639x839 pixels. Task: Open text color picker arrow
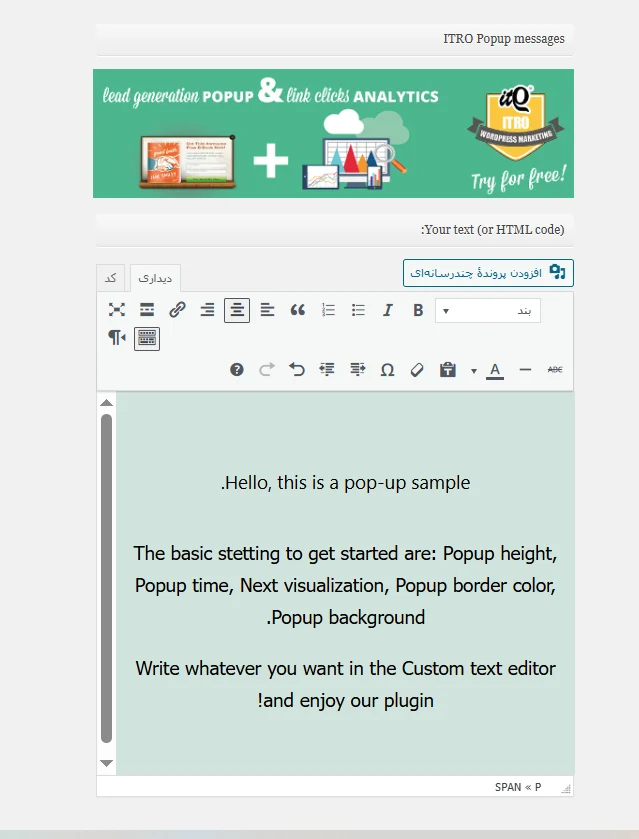tap(474, 370)
